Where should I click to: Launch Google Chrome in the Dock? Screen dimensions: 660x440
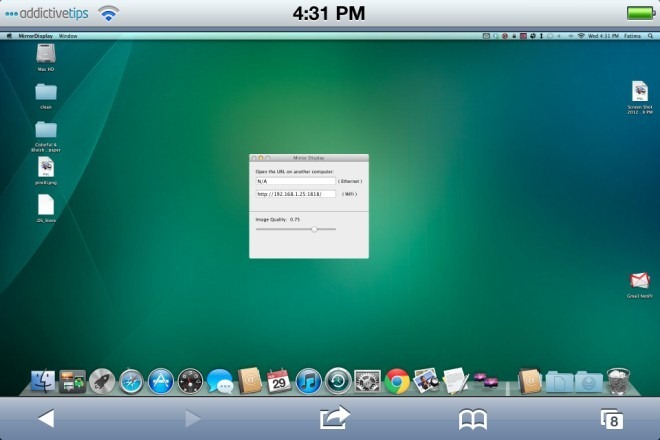[397, 381]
